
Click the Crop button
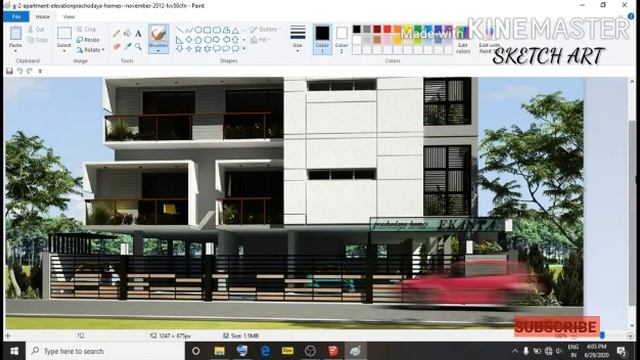coord(86,29)
